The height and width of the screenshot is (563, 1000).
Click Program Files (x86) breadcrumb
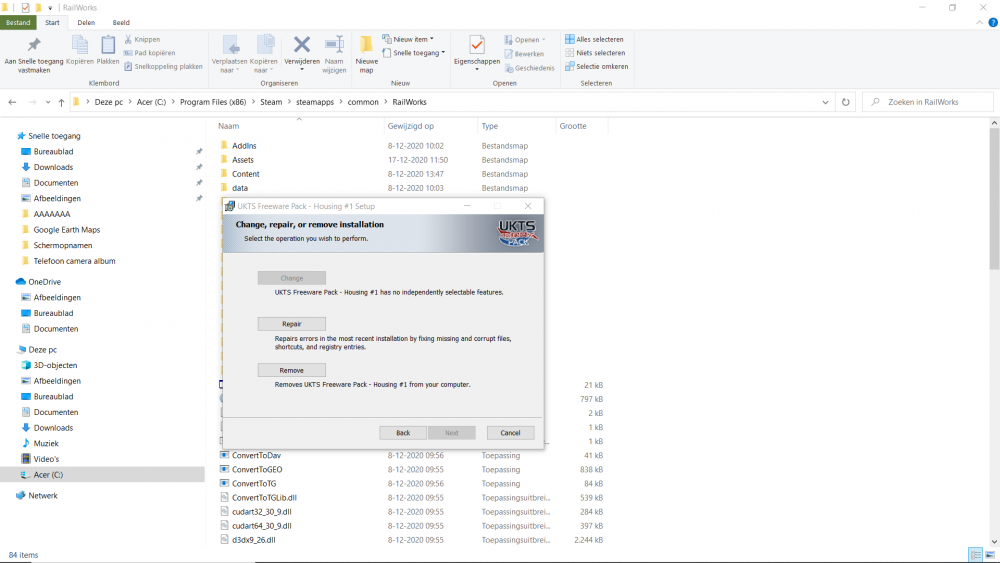click(x=213, y=102)
